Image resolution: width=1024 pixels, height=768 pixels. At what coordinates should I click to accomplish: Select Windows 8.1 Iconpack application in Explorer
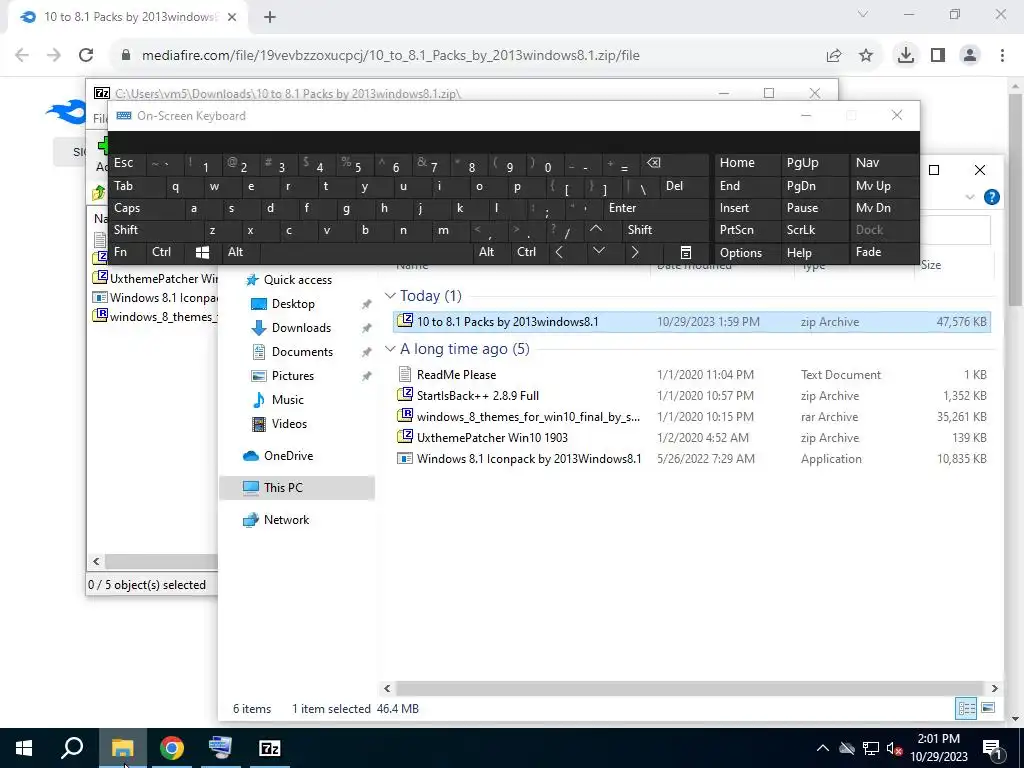tap(692, 458)
